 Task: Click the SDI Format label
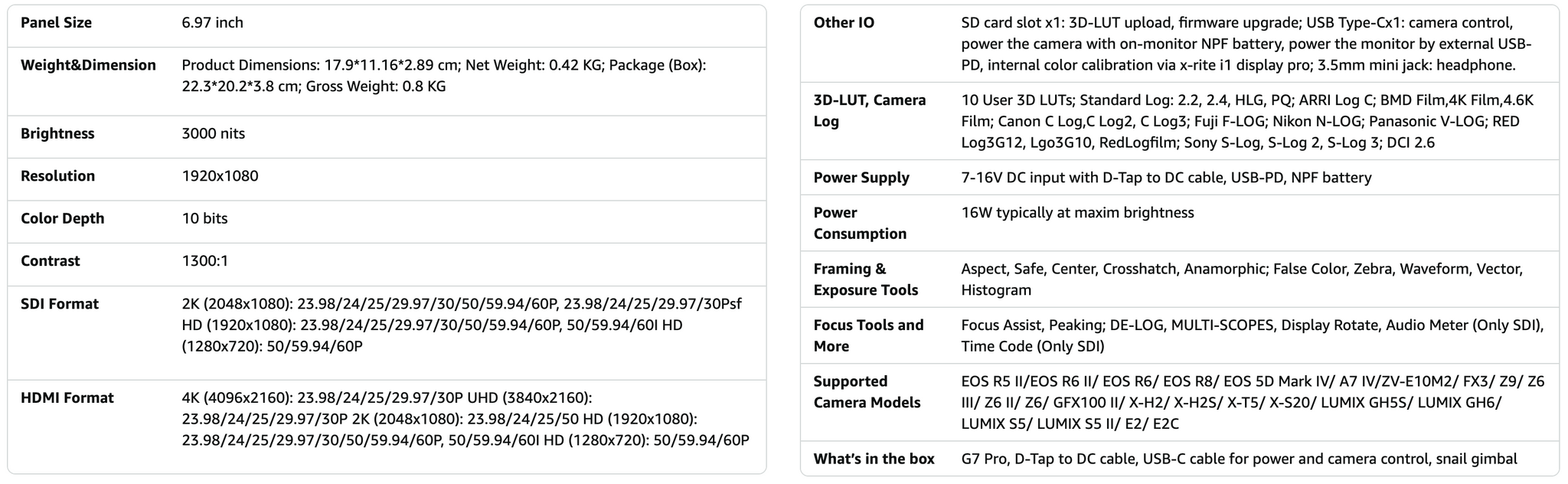tap(60, 304)
